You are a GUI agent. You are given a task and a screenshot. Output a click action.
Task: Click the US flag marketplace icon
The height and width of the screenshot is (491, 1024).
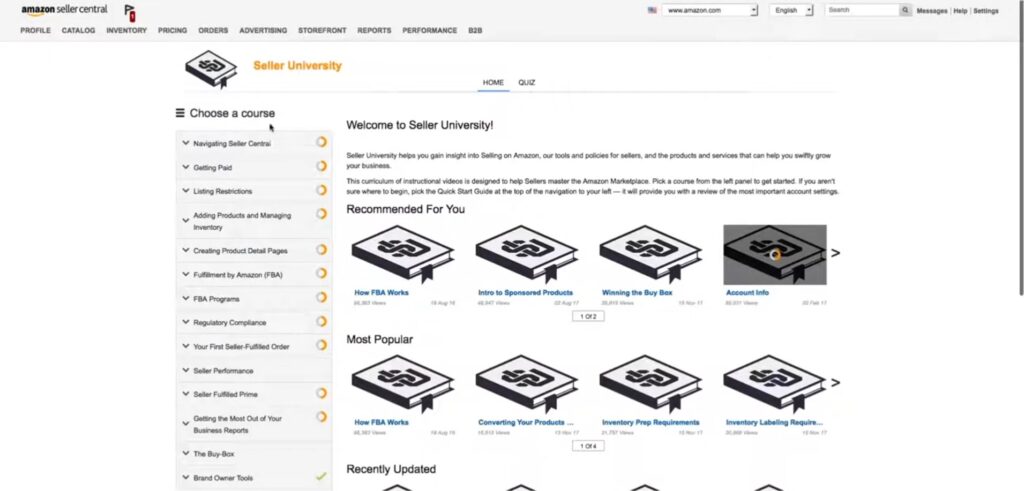pyautogui.click(x=652, y=10)
